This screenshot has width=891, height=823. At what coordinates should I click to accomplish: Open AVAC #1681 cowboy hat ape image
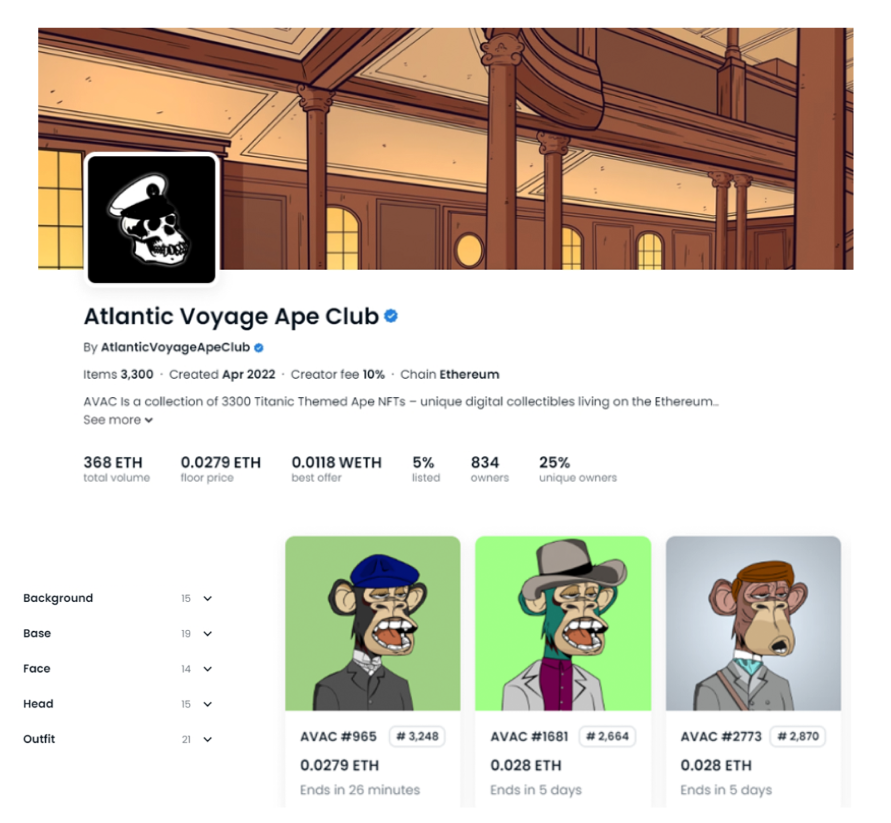(563, 624)
